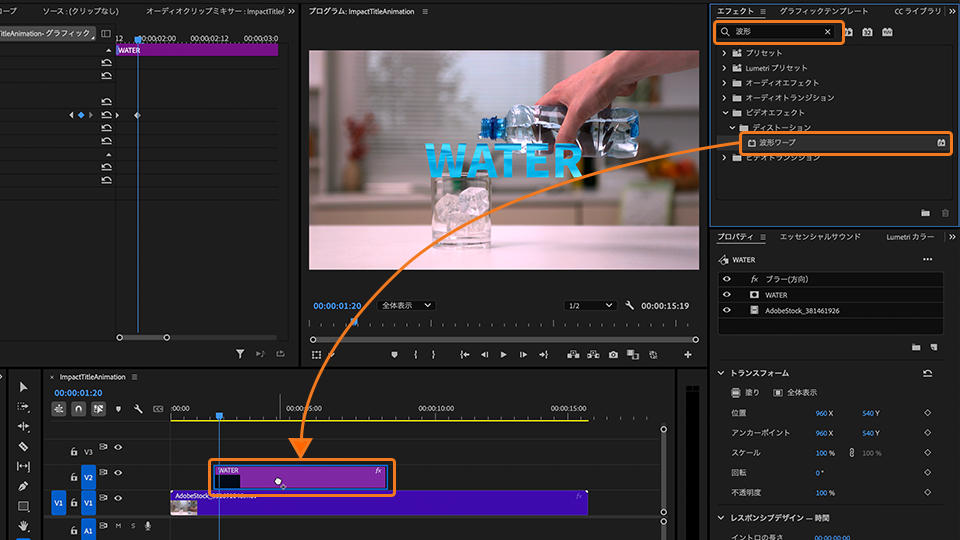This screenshot has height=540, width=960.
Task: Collapse the ビデオエフェクト folder
Action: [724, 113]
